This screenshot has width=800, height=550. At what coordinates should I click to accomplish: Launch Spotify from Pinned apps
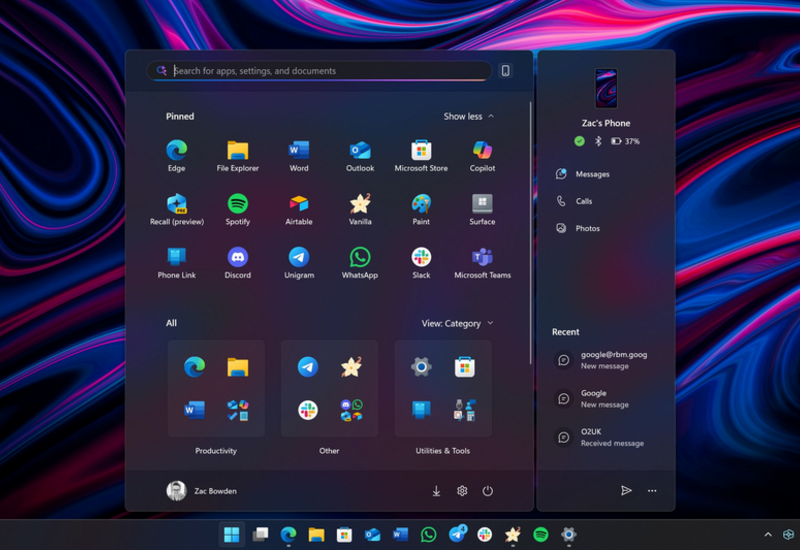point(238,209)
